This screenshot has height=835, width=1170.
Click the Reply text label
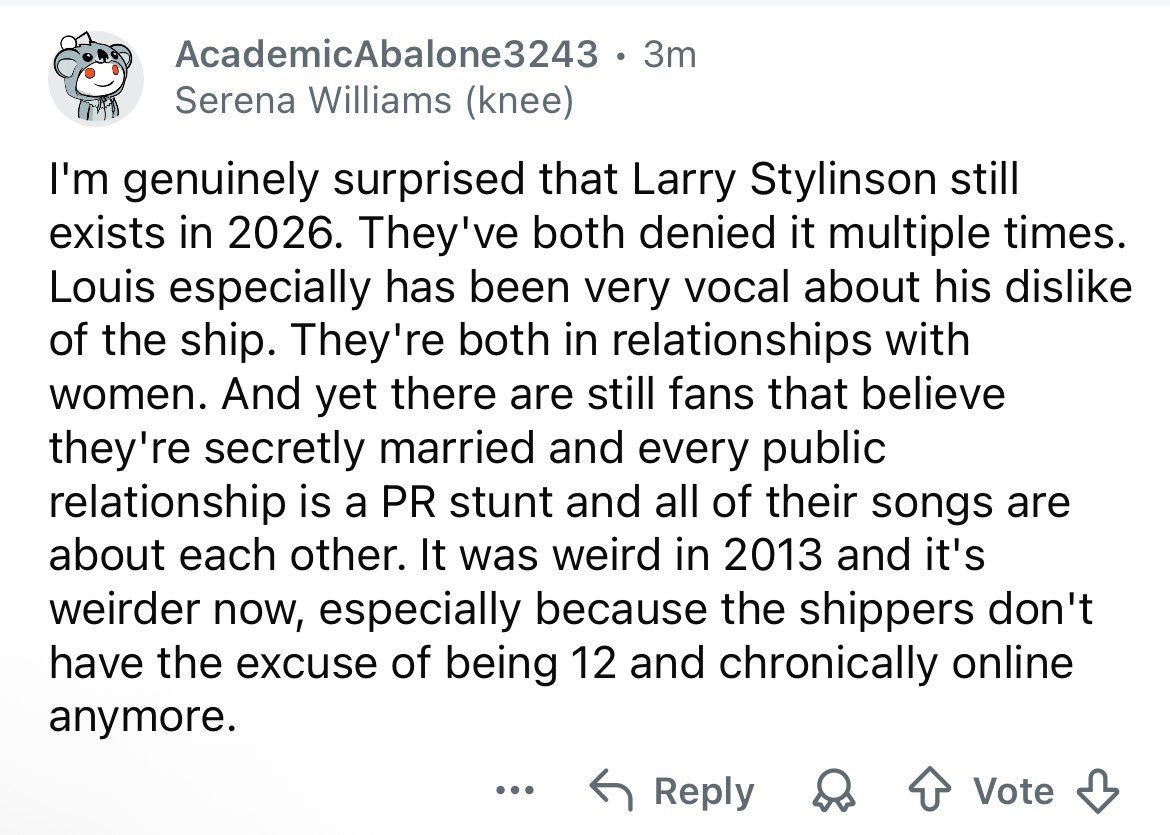[704, 792]
